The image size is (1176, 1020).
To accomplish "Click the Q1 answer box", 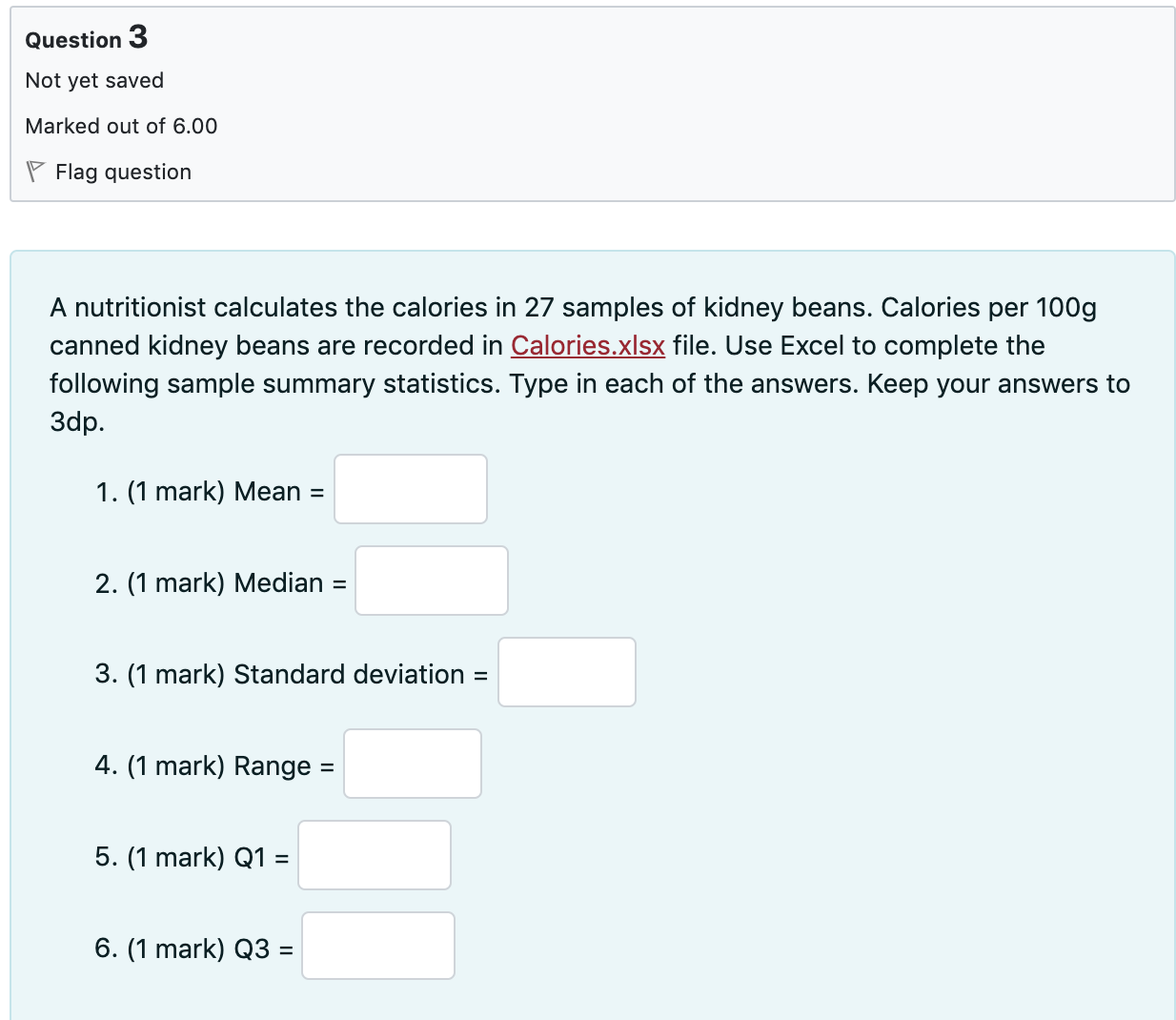I will pyautogui.click(x=374, y=855).
